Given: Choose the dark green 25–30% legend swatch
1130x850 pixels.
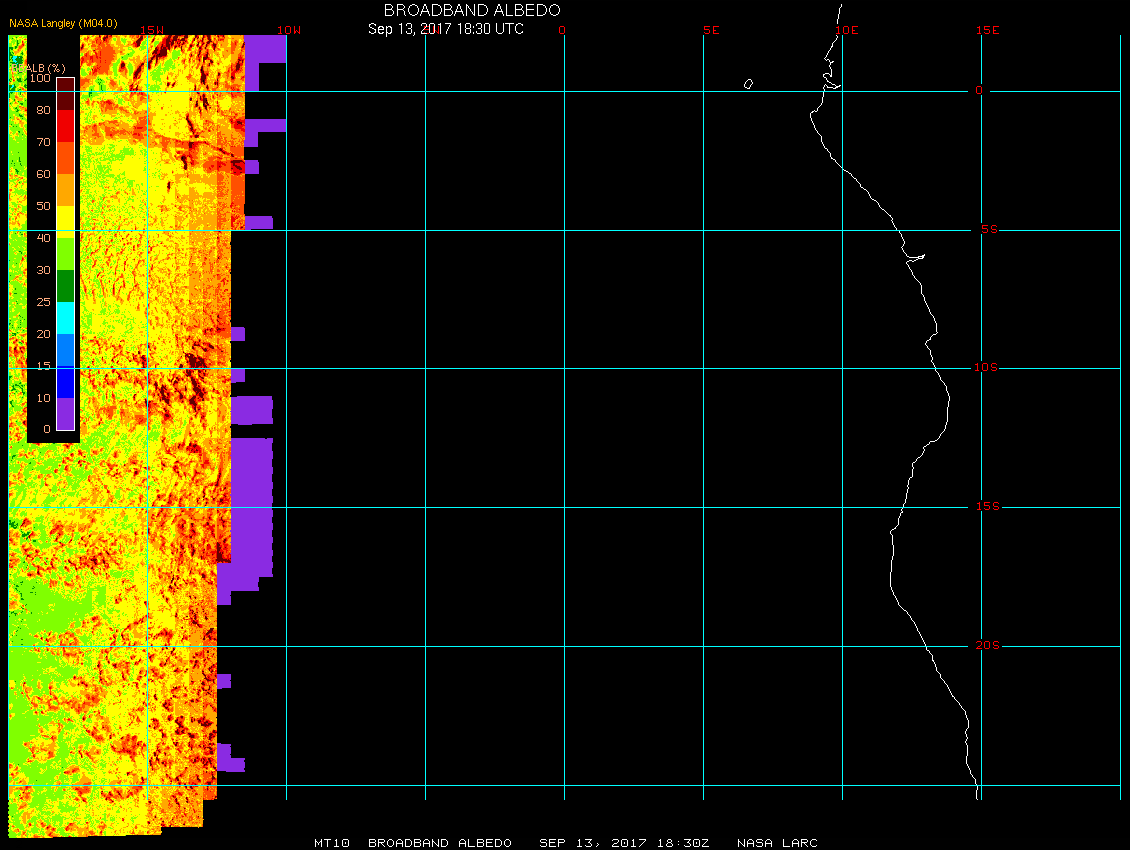Looking at the screenshot, I should [x=65, y=286].
